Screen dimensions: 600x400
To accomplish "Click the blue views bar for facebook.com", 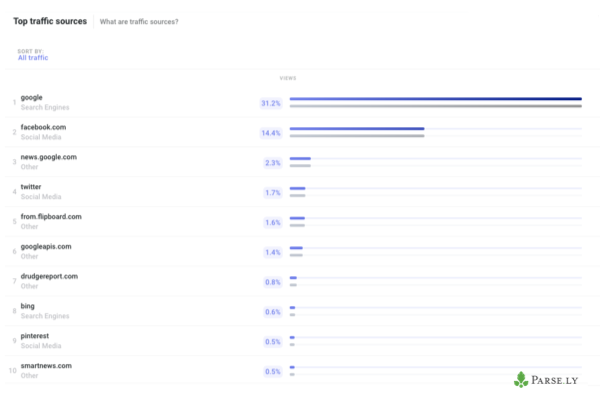I will pyautogui.click(x=357, y=129).
